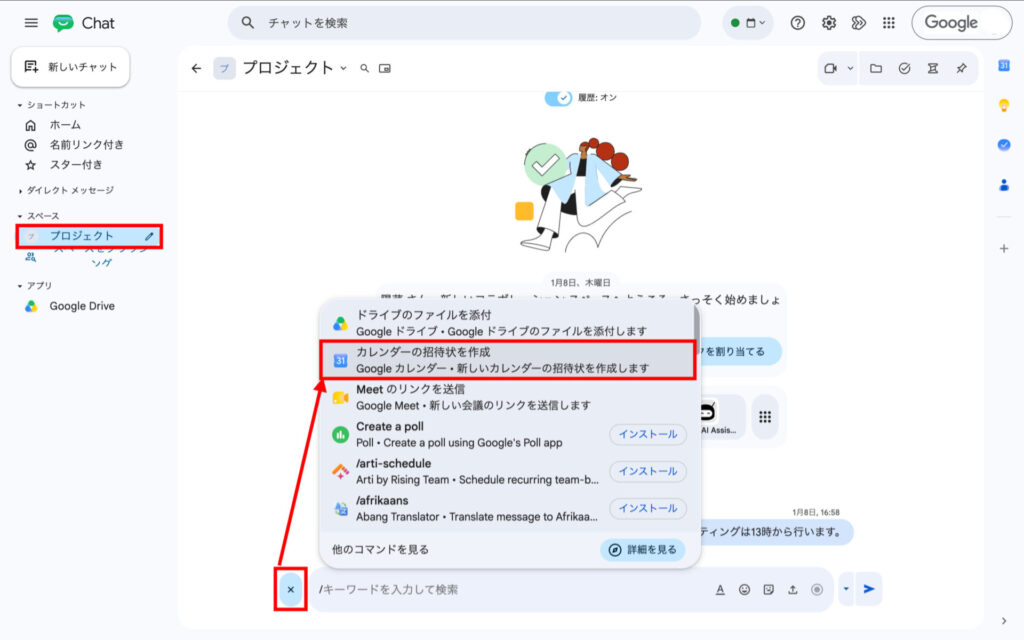Toggle text formatting A icon
Screen dimensions: 1024x640
pos(720,590)
